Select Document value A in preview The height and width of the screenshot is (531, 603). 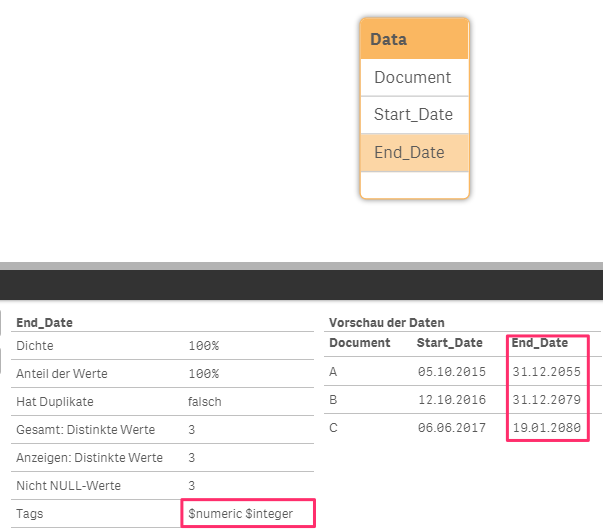[333, 373]
